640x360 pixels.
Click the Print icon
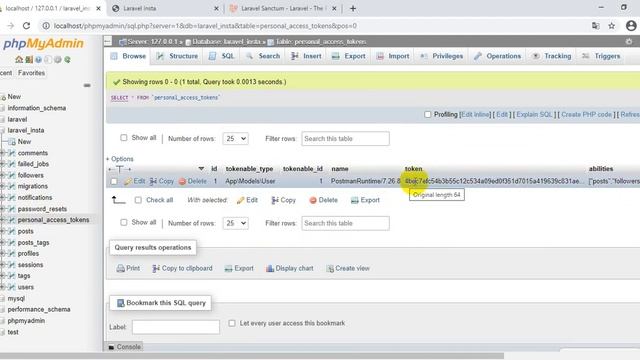[120, 269]
